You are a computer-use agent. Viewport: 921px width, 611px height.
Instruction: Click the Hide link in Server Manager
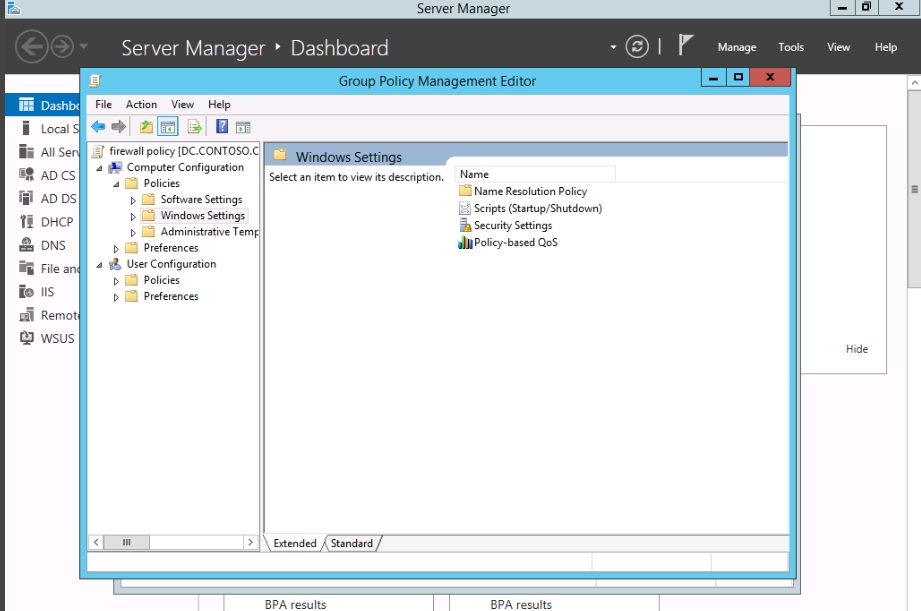(857, 349)
